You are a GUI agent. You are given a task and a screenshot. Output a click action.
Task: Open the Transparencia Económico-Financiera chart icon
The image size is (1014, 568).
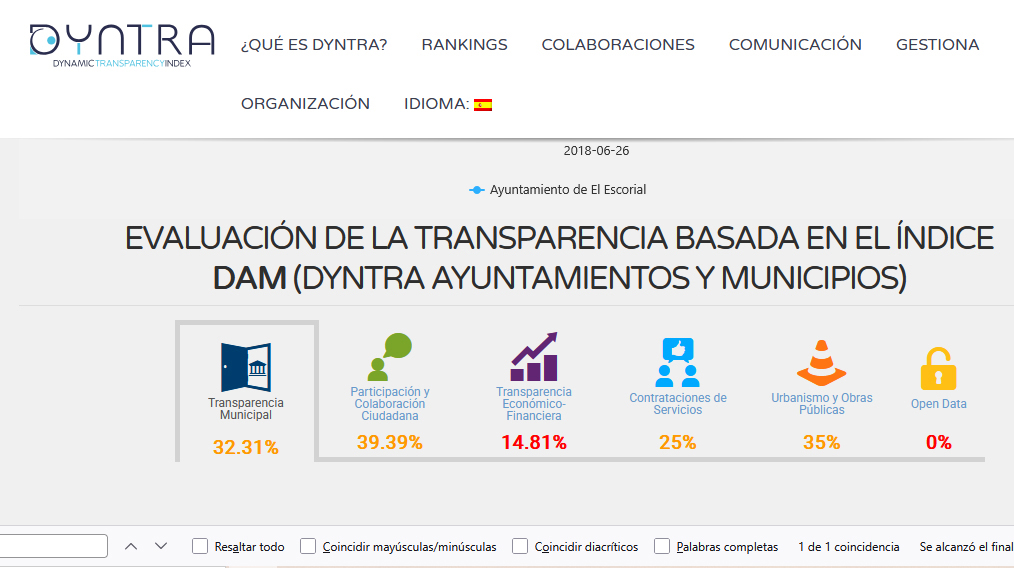(x=534, y=358)
